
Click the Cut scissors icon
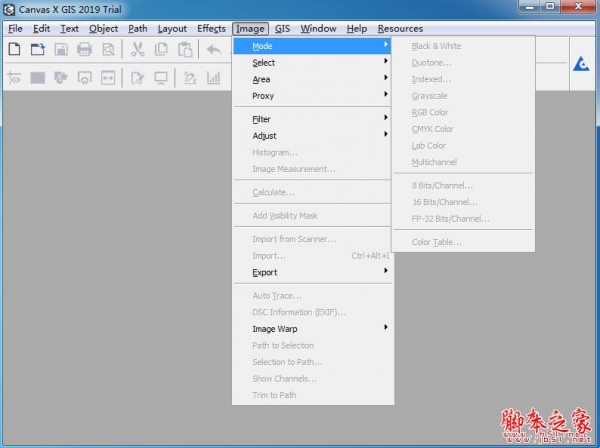click(x=138, y=49)
